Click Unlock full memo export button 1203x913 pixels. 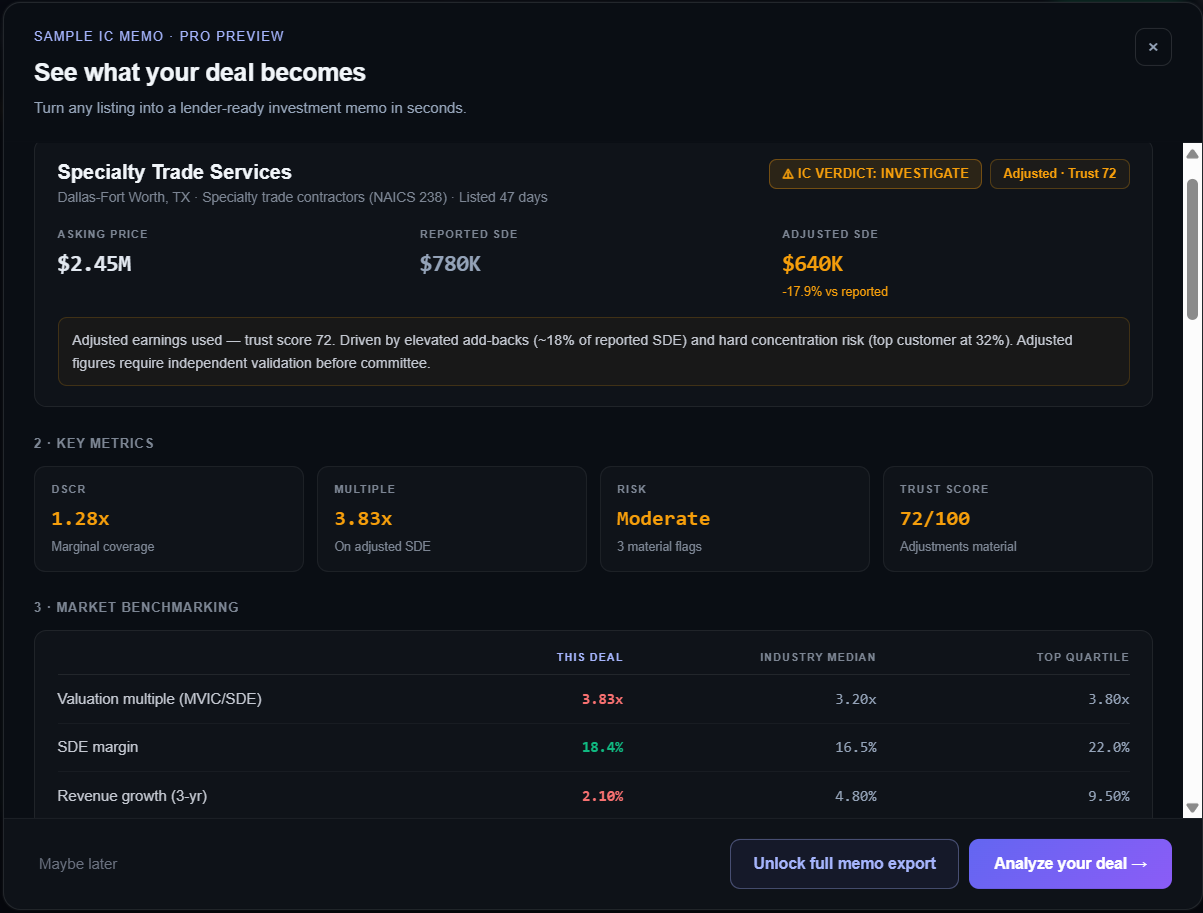click(x=845, y=864)
